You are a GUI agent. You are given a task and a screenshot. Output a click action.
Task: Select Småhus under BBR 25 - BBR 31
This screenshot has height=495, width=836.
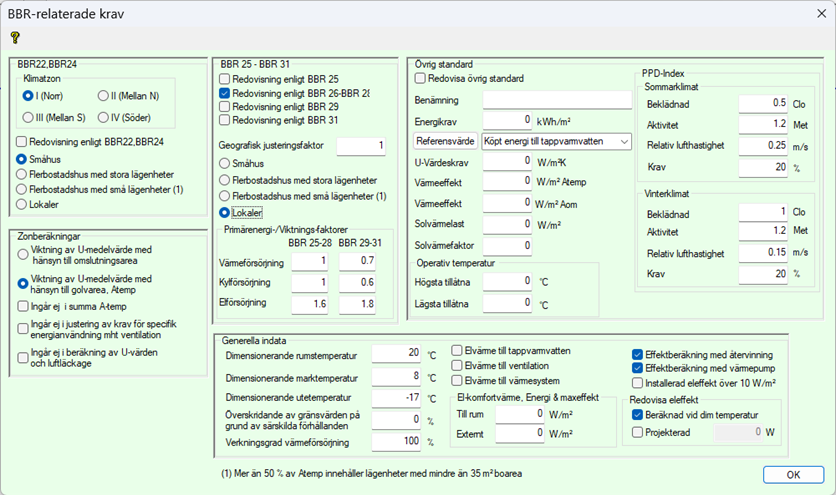click(x=225, y=163)
